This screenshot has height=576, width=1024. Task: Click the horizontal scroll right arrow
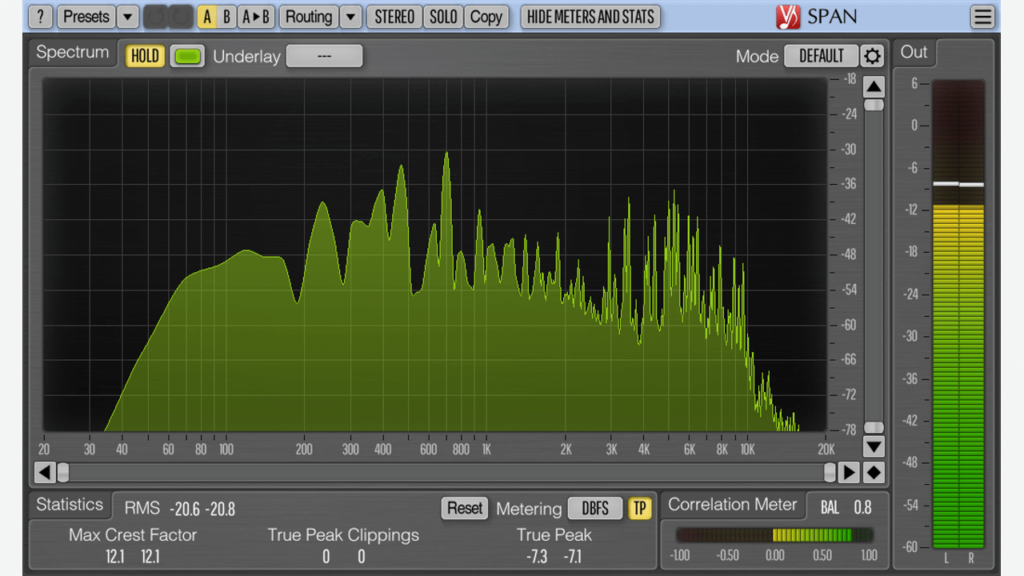point(849,472)
